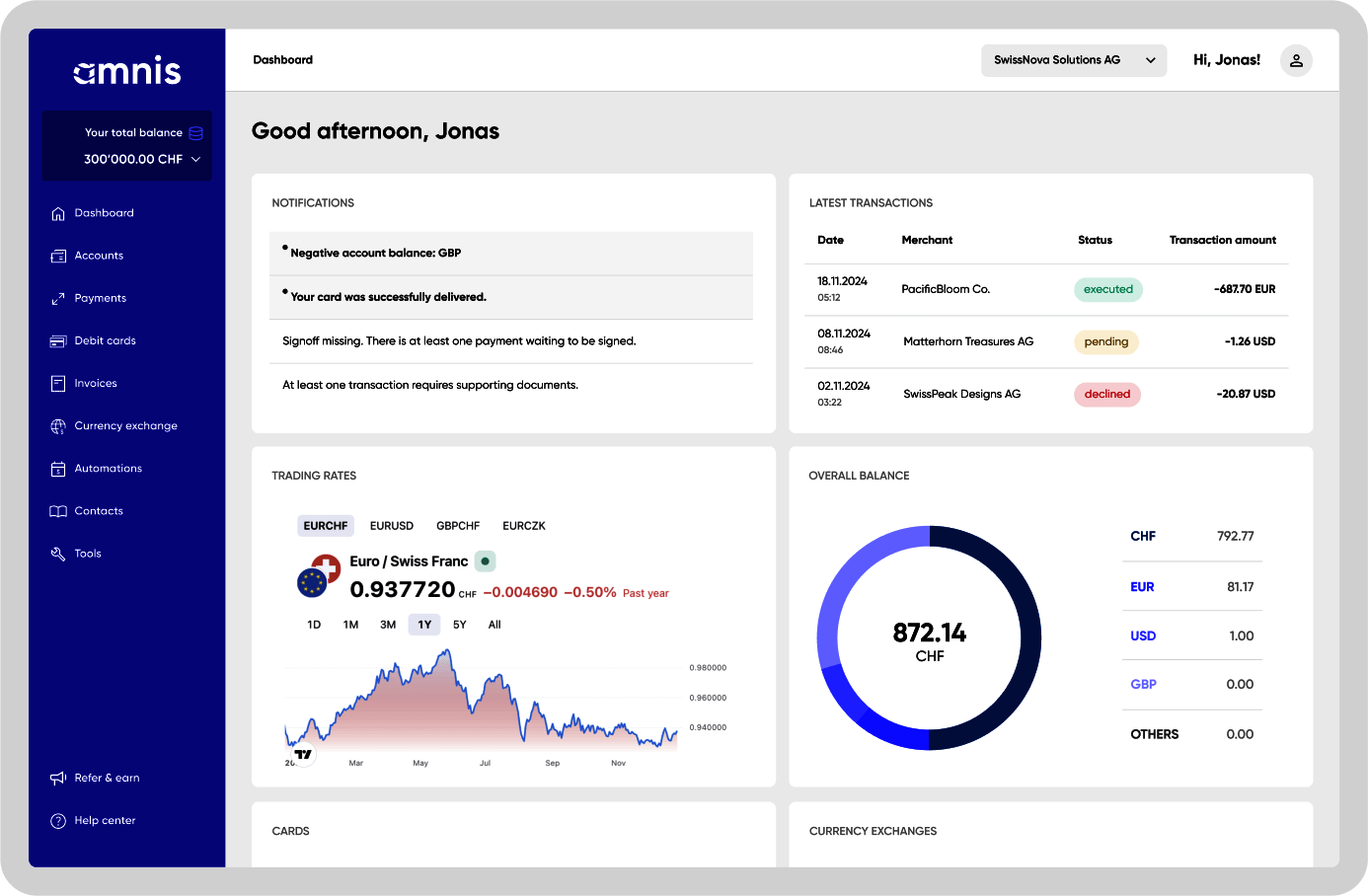The image size is (1368, 896).
Task: Switch to the GBPCHF rate tab
Action: 458,526
